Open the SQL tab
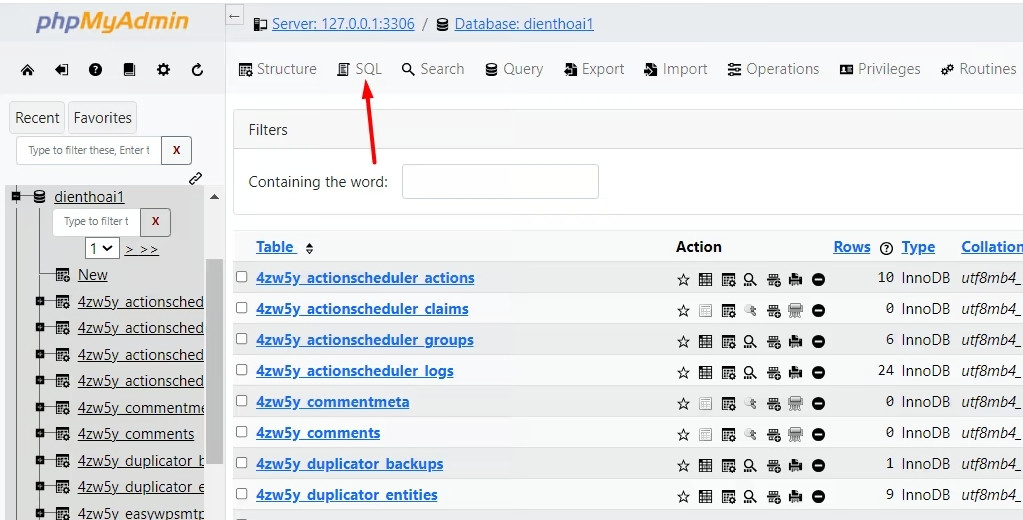Image resolution: width=1023 pixels, height=520 pixels. click(359, 69)
